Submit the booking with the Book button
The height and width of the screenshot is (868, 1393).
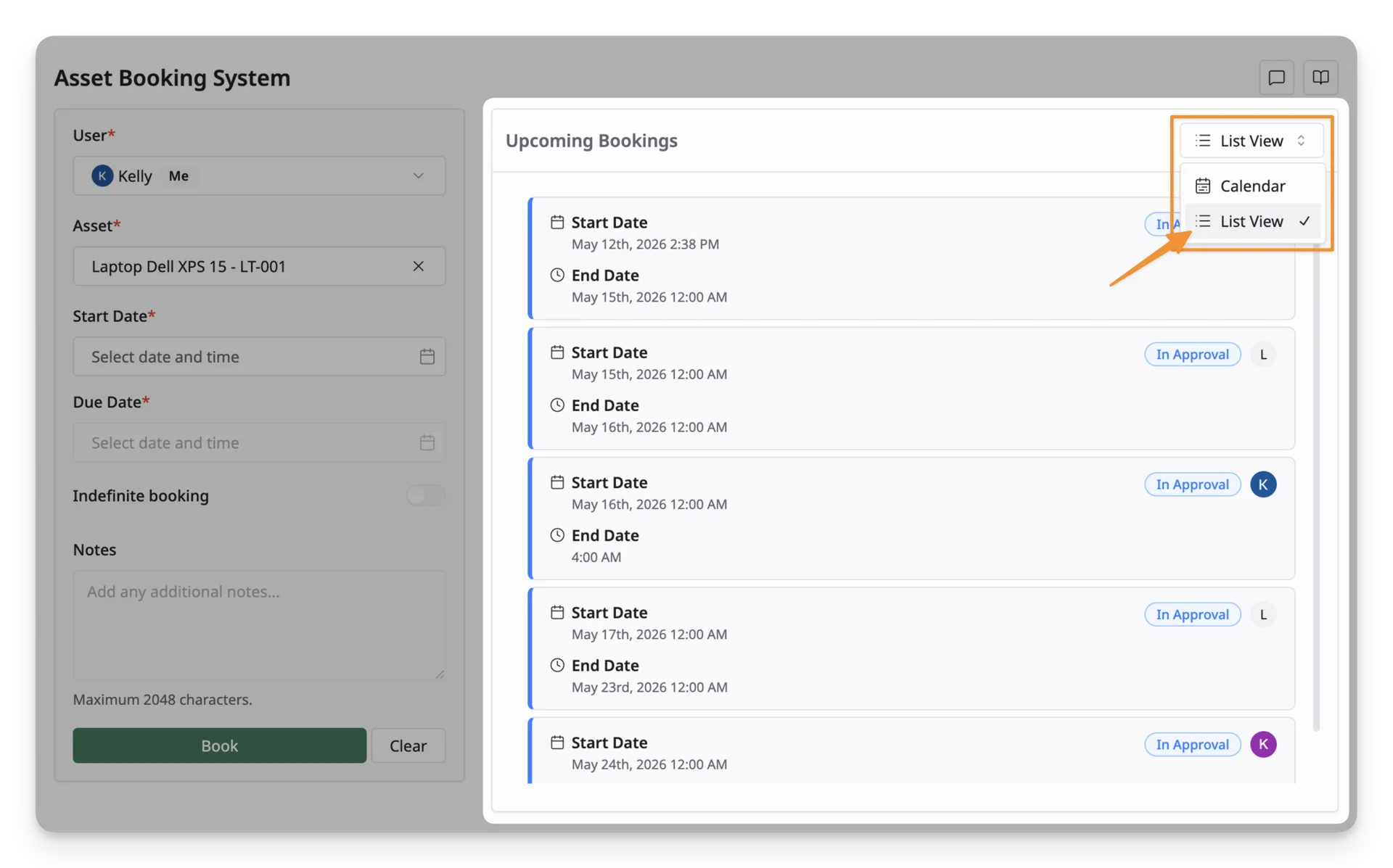tap(219, 745)
